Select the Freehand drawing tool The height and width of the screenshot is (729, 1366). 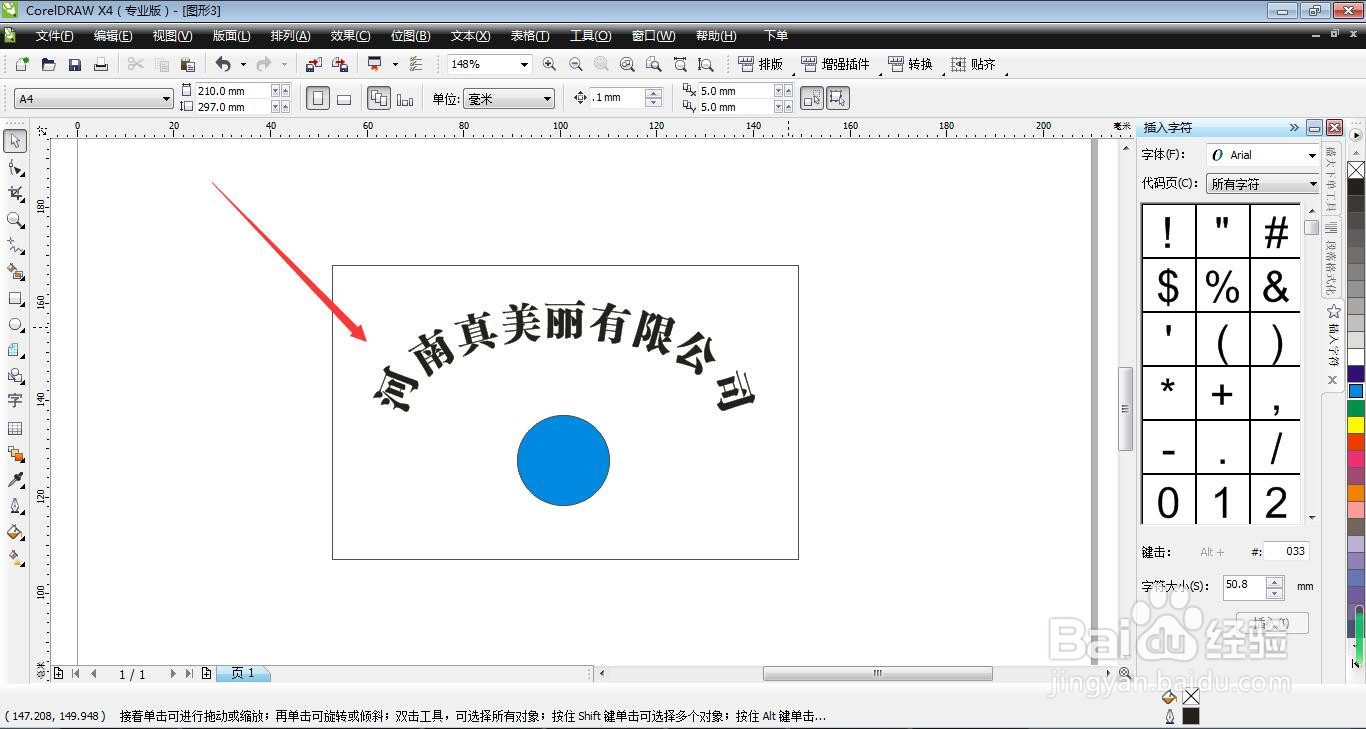pyautogui.click(x=15, y=245)
